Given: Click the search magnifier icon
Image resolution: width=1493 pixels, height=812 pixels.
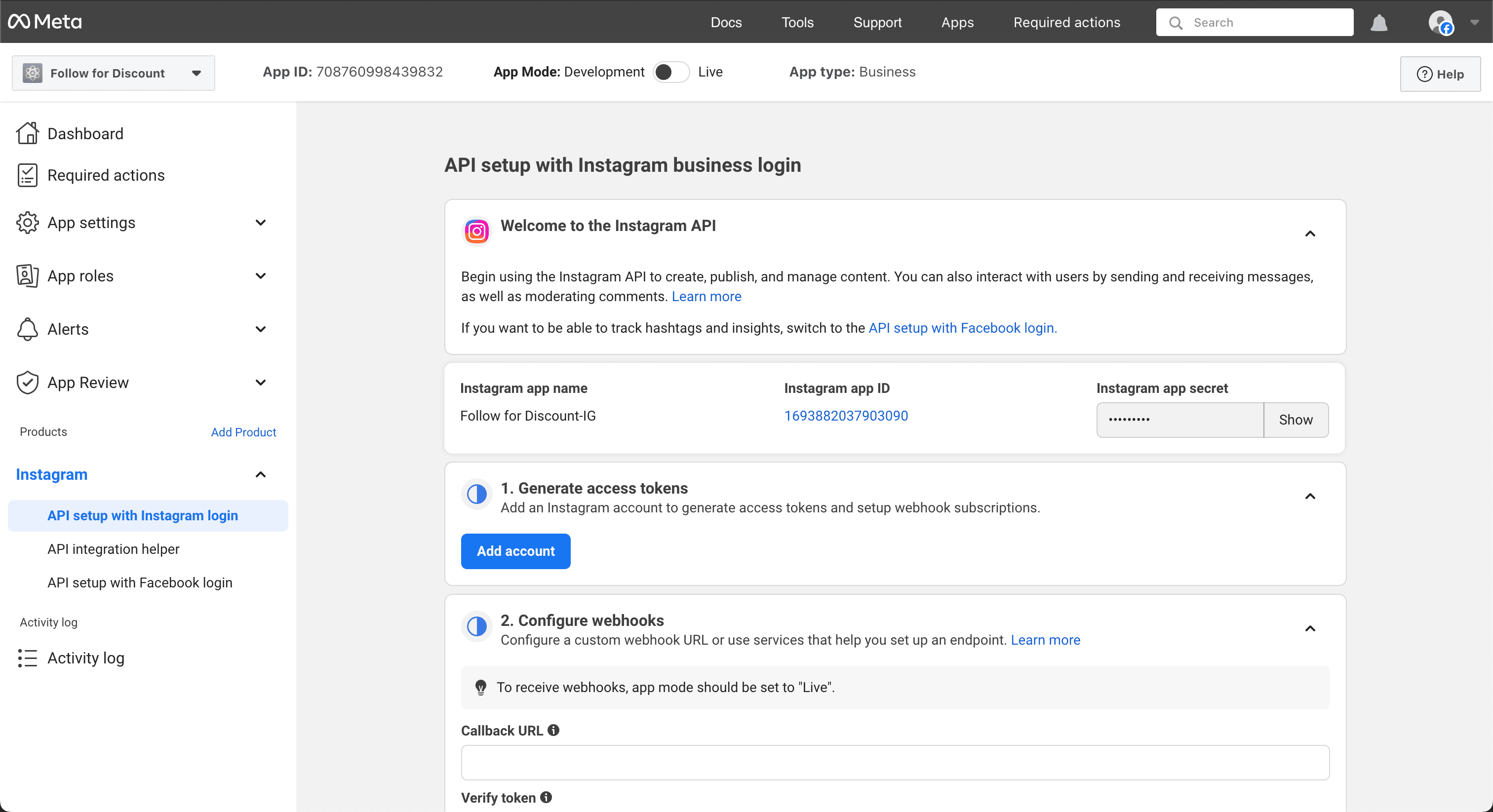Looking at the screenshot, I should pyautogui.click(x=1176, y=23).
